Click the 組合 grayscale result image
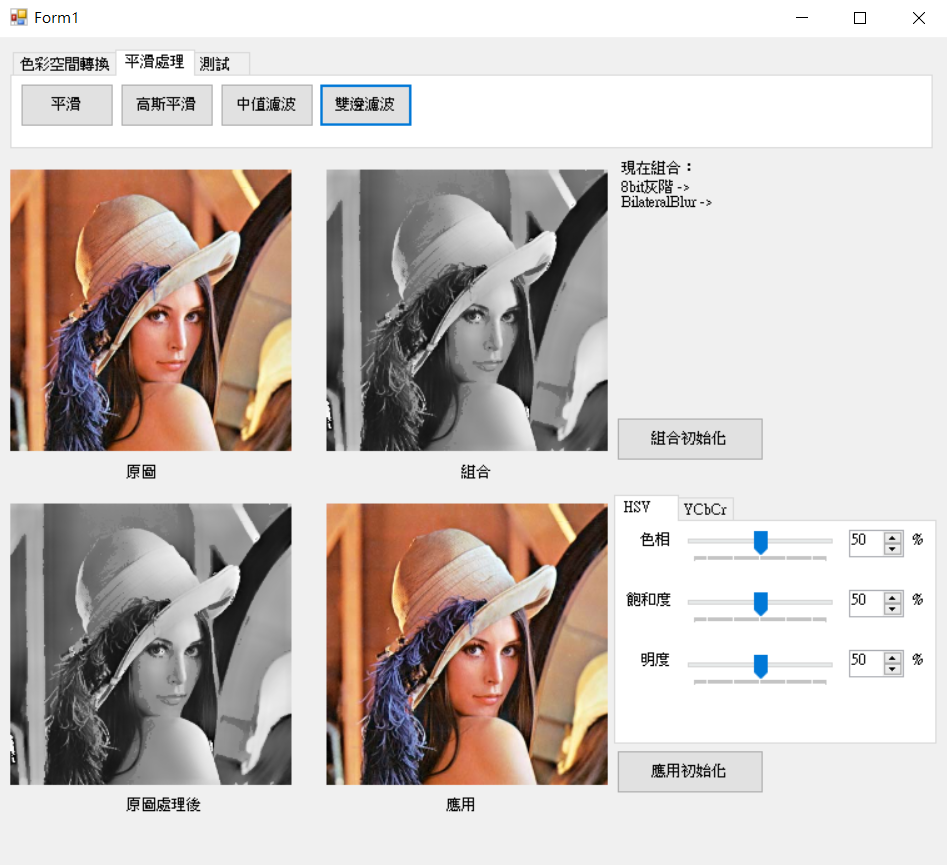The height and width of the screenshot is (865, 947). [467, 310]
